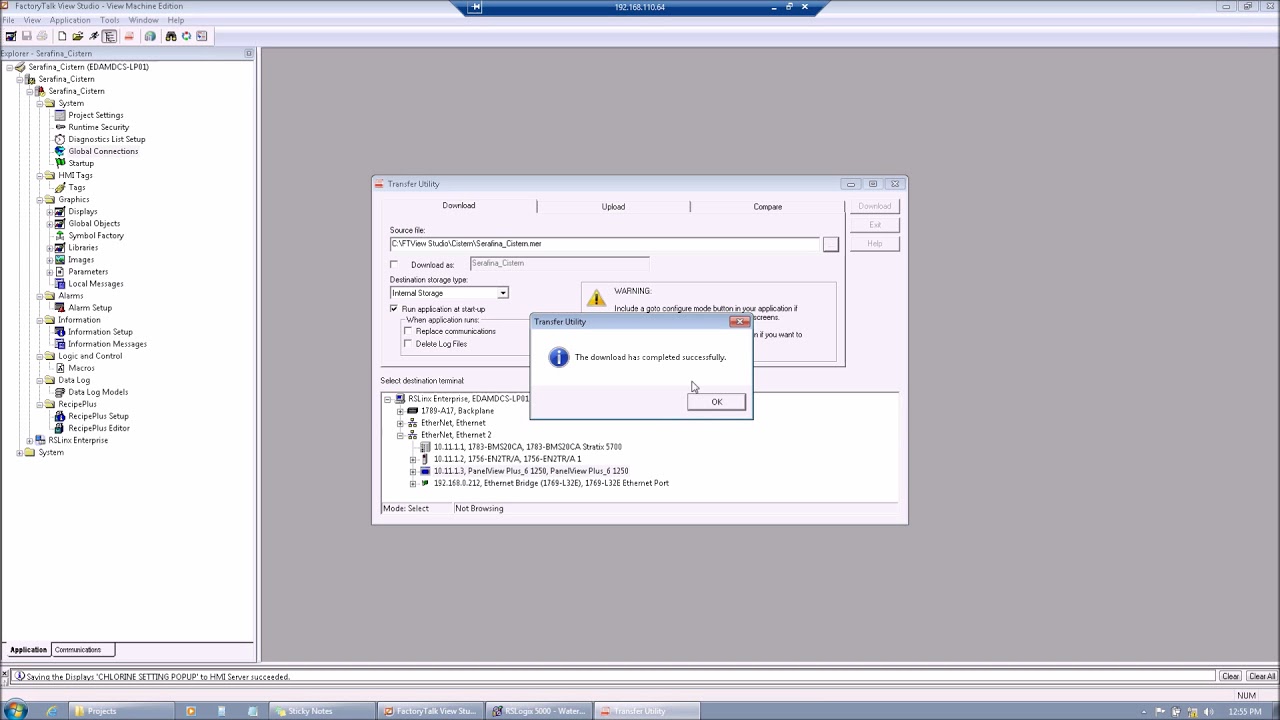Click the media player taskbar icon

(191, 711)
